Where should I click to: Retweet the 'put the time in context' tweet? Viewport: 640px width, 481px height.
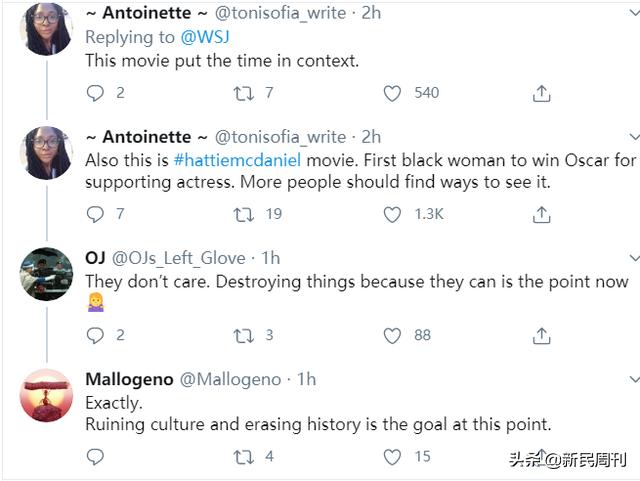tap(242, 93)
